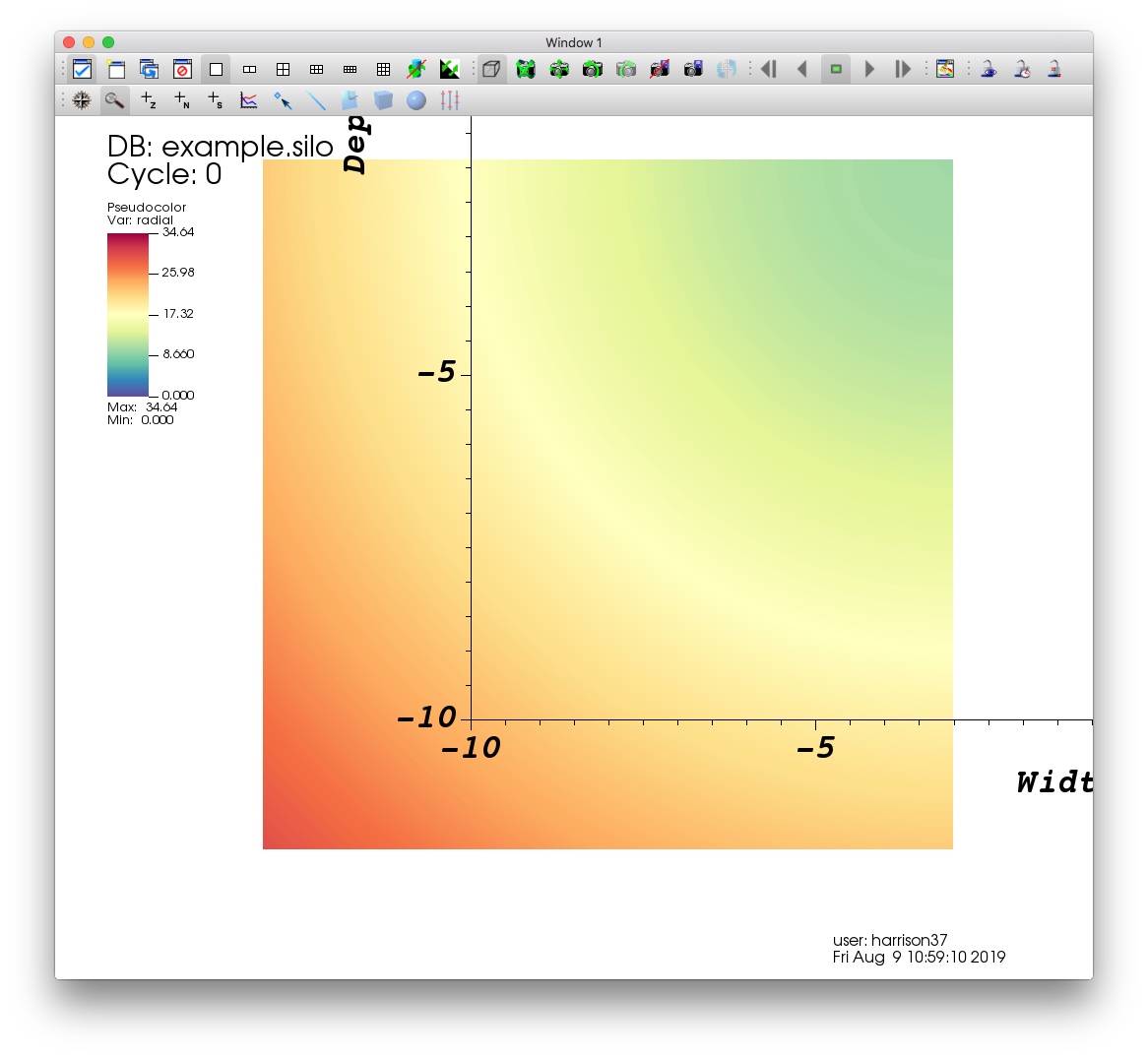
Task: Create a new visualization window
Action: 115,70
